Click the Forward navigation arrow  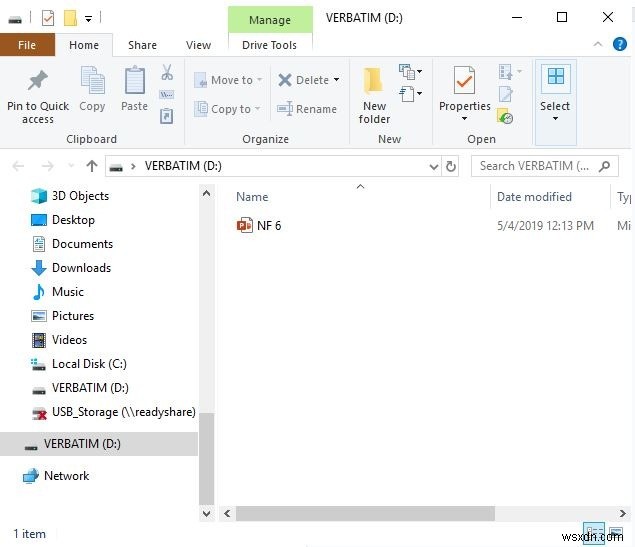48,166
